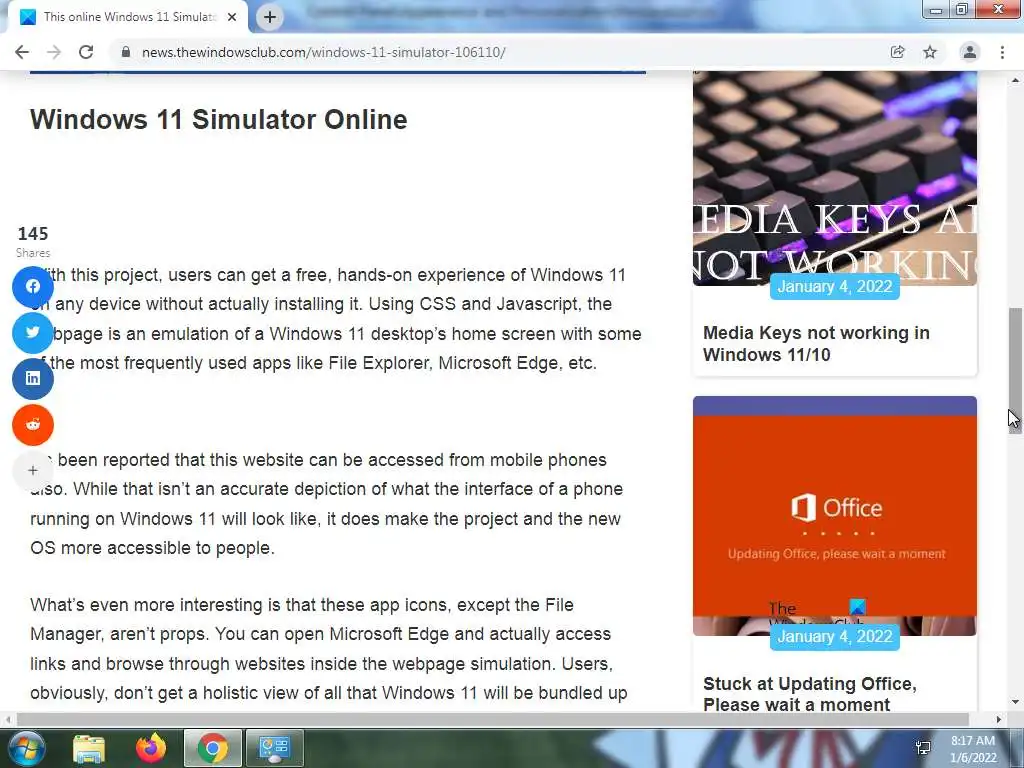
Task: Open File Explorer from taskbar
Action: (x=89, y=748)
